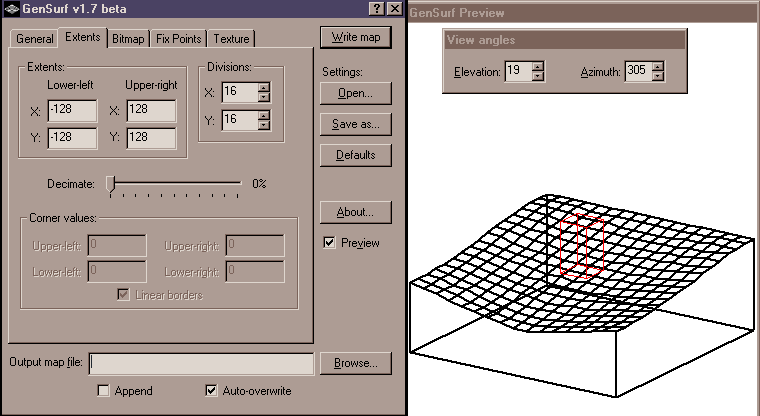The image size is (760, 416).
Task: Click the Upper-left corner value field
Action: click(x=117, y=245)
